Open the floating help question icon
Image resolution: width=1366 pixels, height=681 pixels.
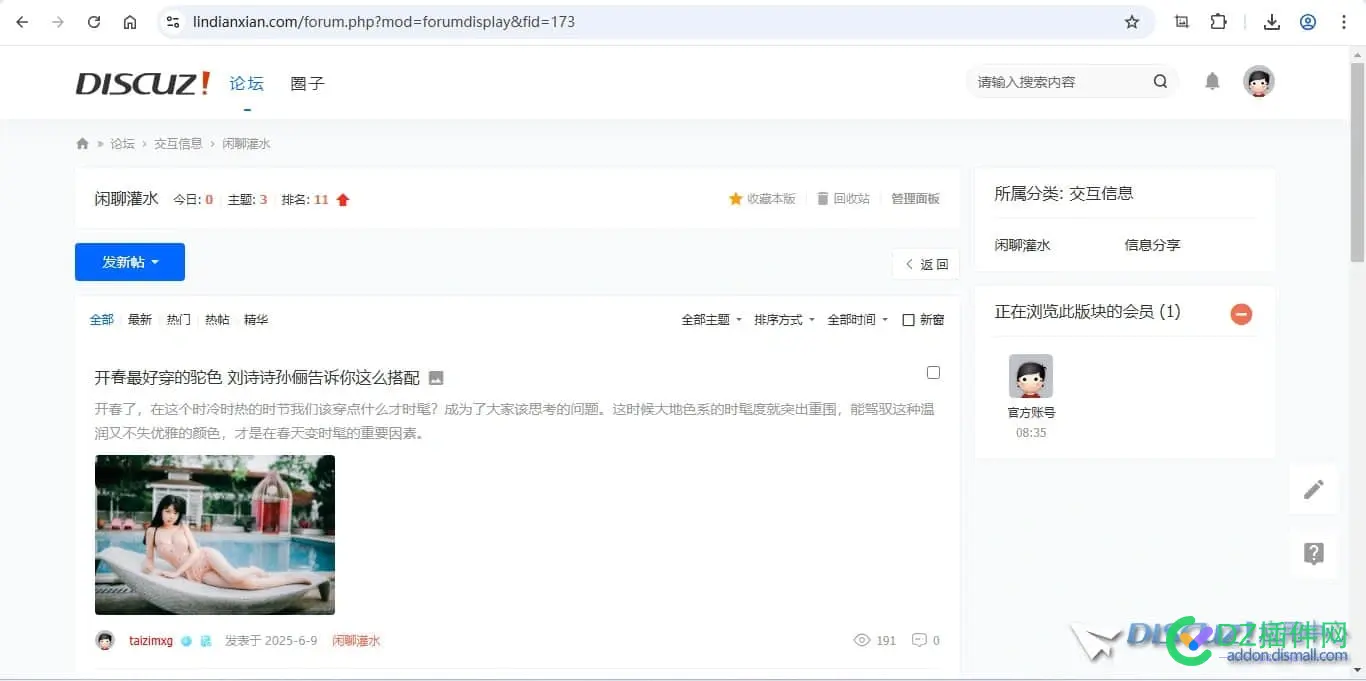click(1314, 553)
